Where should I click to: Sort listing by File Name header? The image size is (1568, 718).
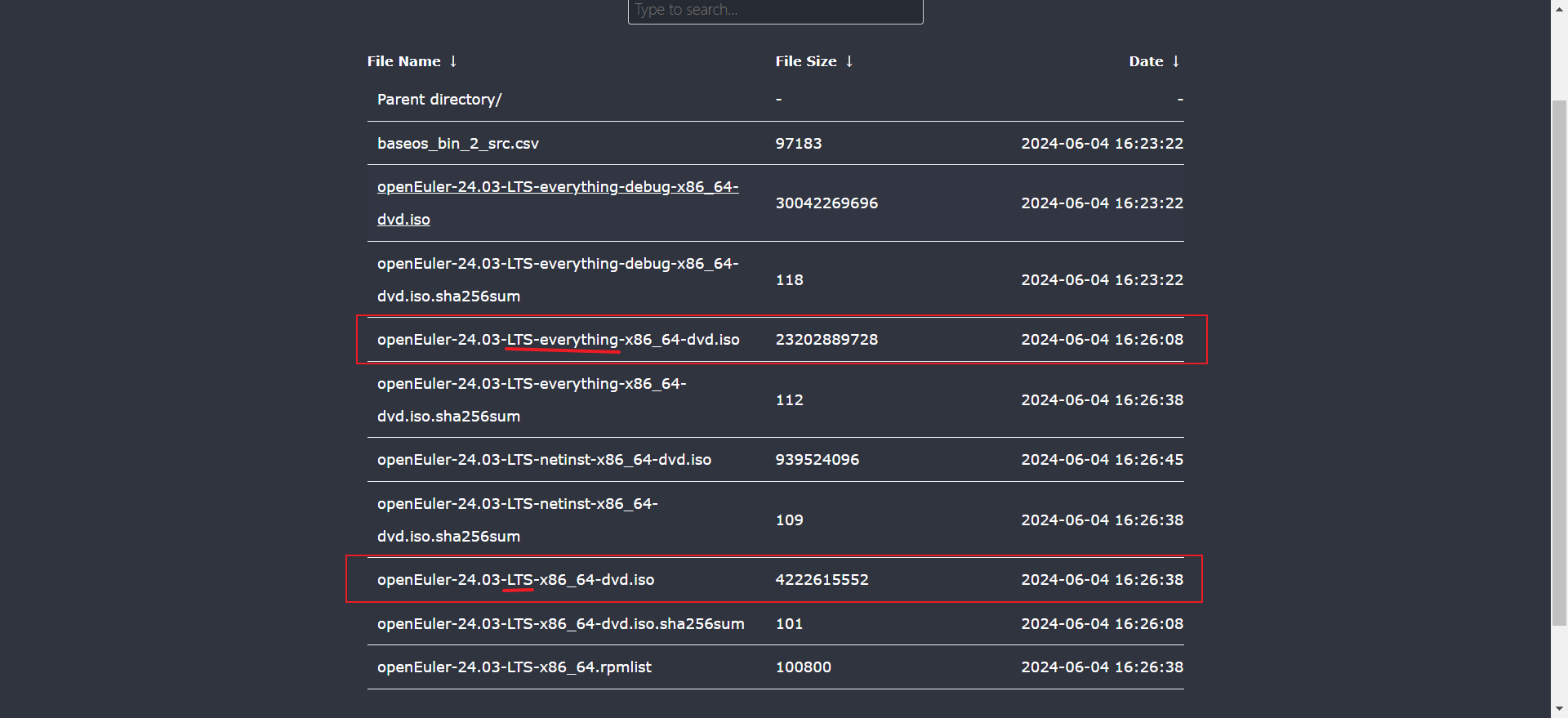[403, 61]
